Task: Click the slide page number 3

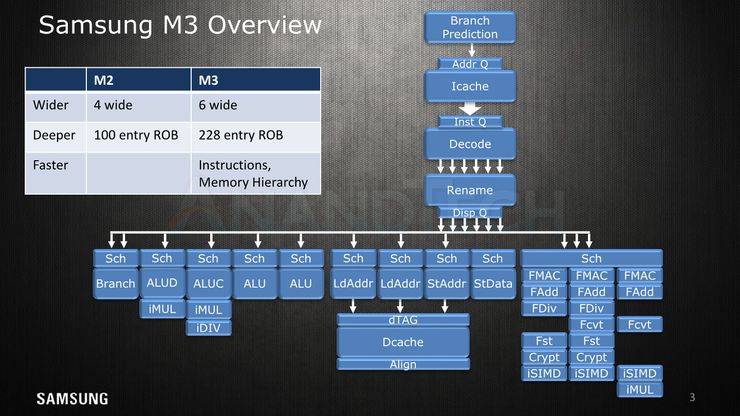Action: 692,397
